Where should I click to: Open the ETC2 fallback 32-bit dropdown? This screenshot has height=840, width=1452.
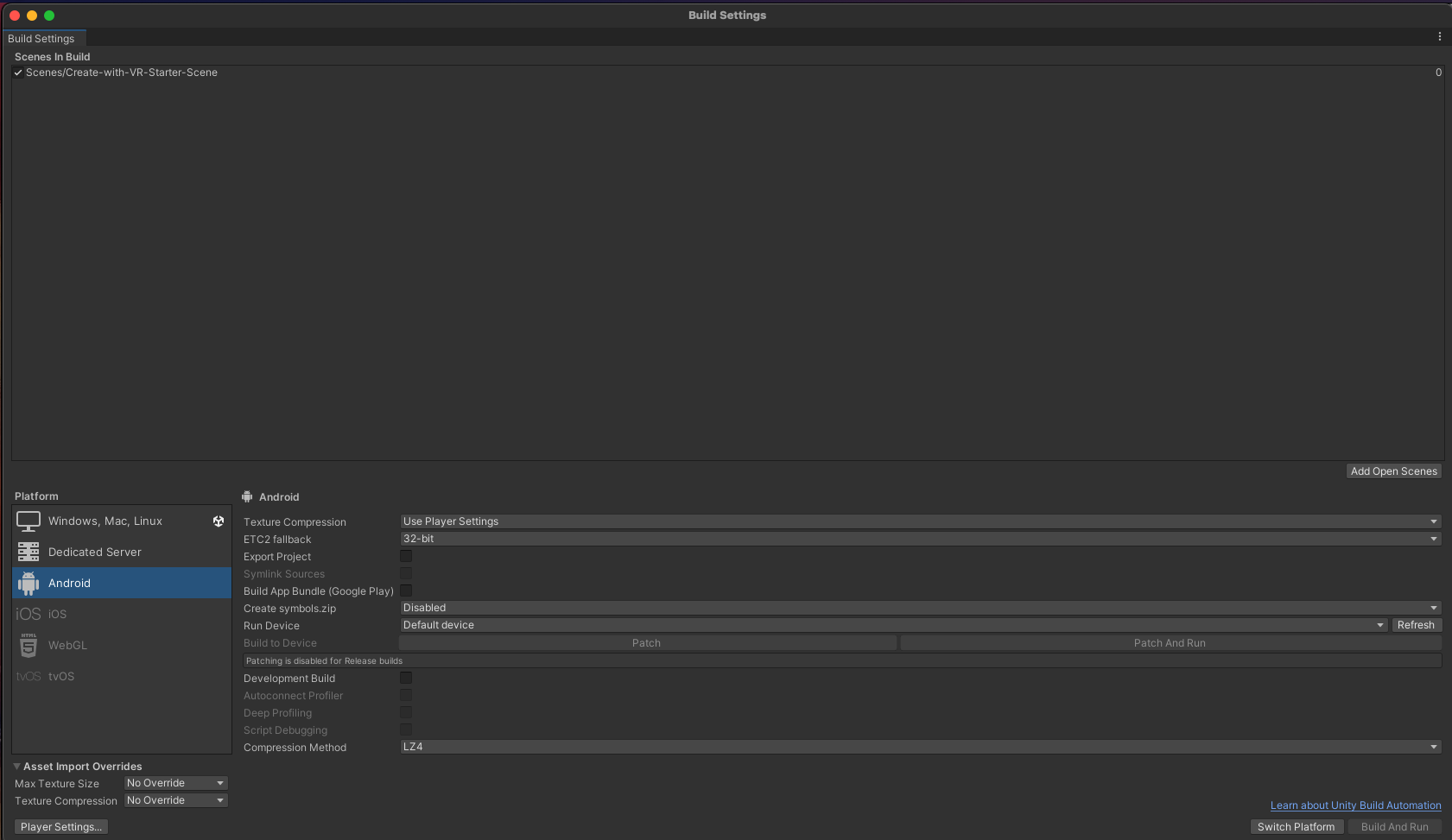click(921, 539)
